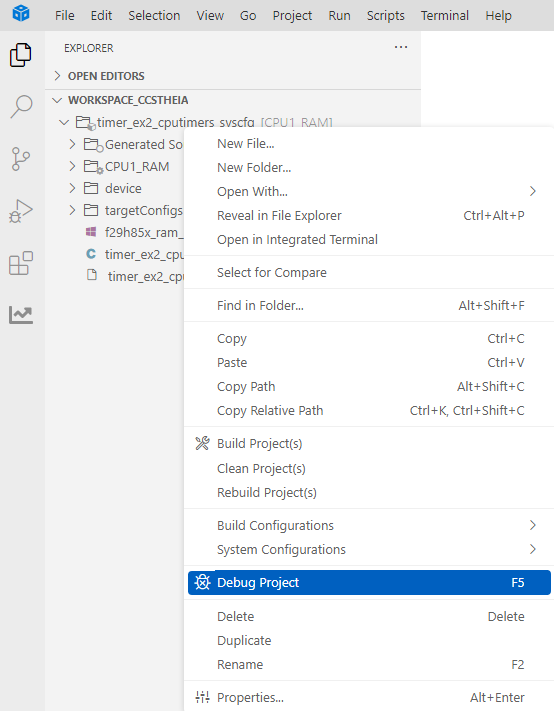Click the Code Composer cube logo
This screenshot has height=711, width=554.
pyautogui.click(x=21, y=13)
